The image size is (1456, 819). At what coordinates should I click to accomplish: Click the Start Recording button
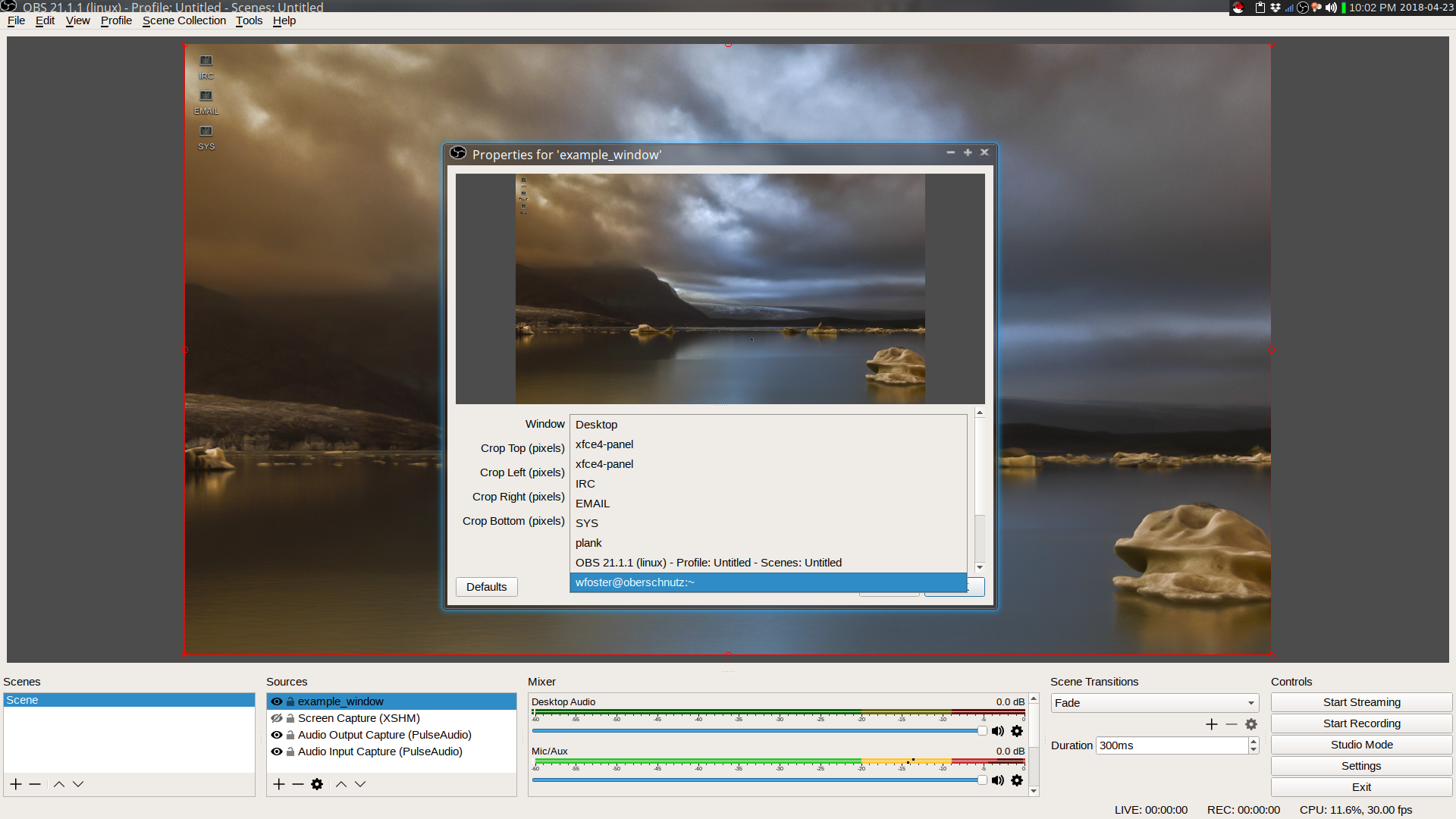tap(1361, 723)
